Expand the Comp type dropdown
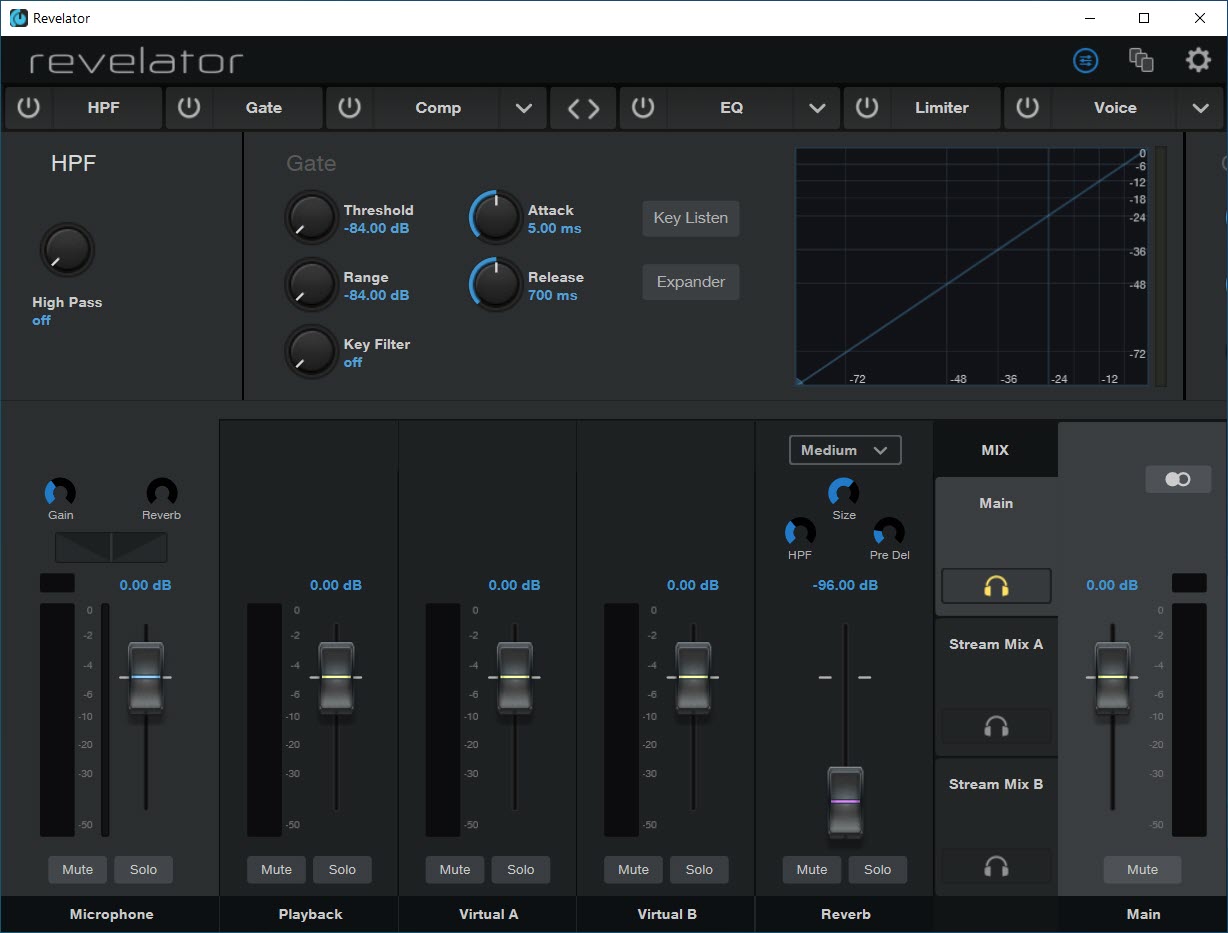 point(524,108)
